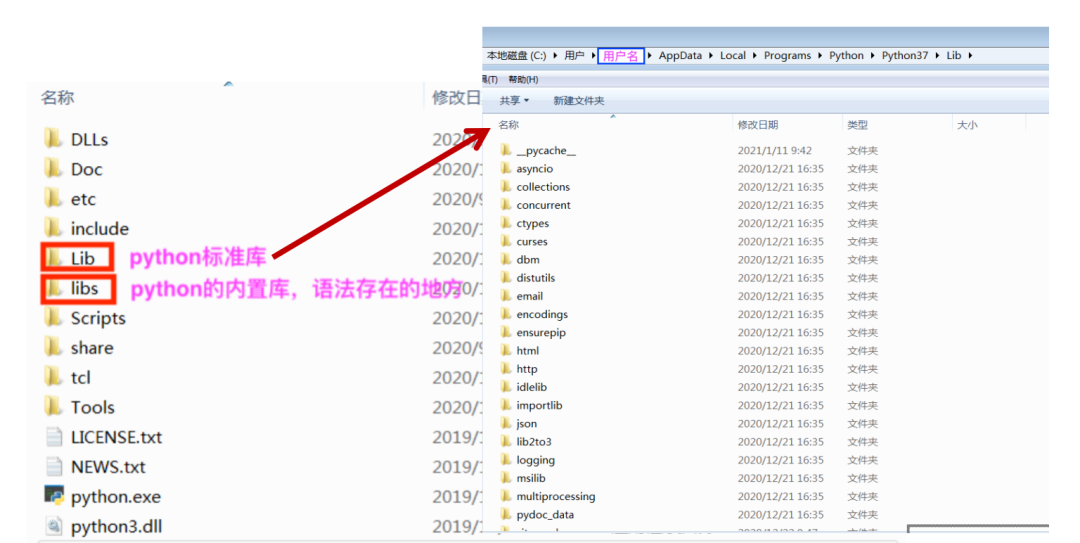The image size is (1080, 543).
Task: Navigate to 用户名 breadcrumb segment
Action: point(621,56)
